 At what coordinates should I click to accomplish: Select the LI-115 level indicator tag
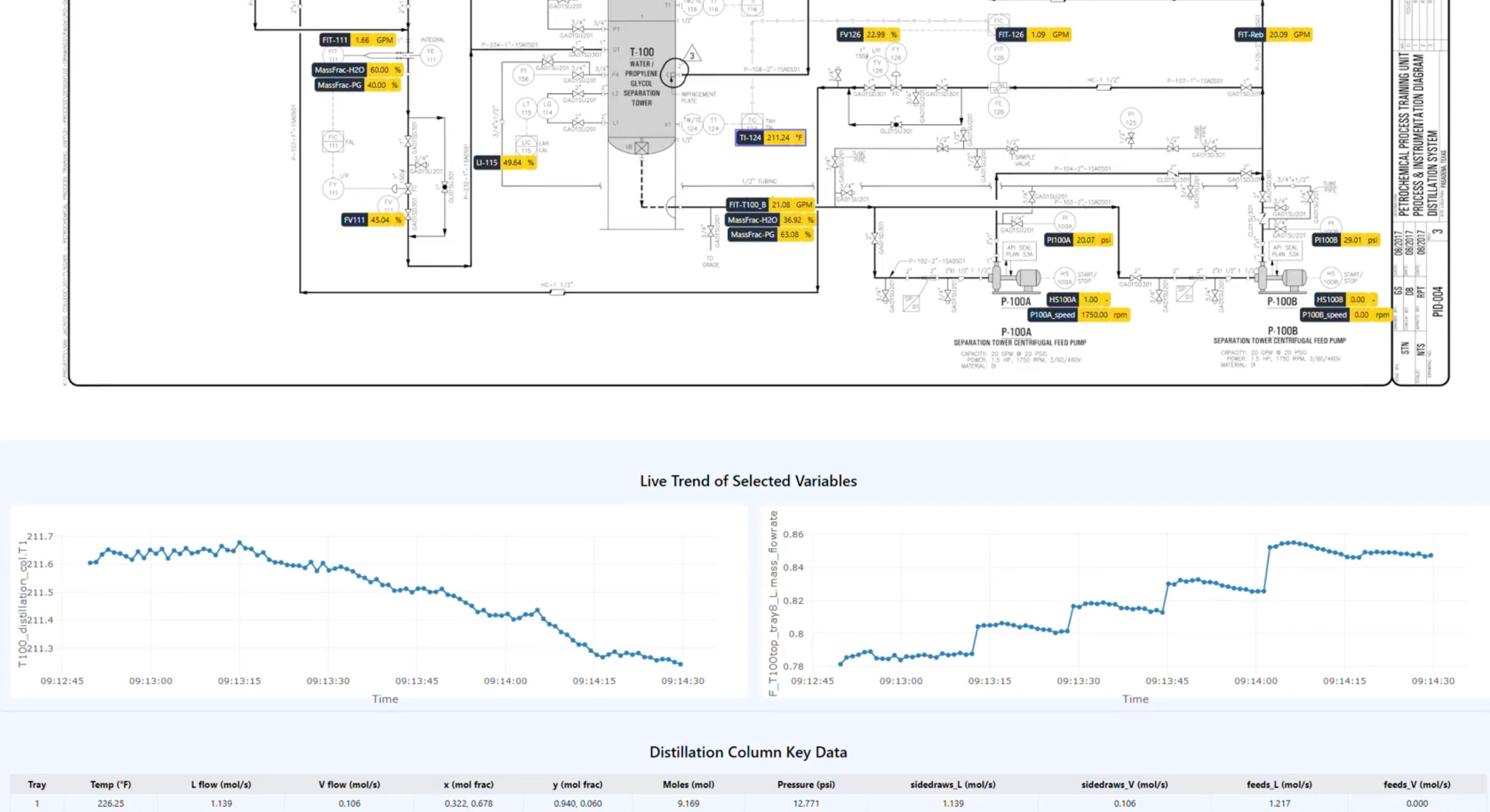point(504,163)
